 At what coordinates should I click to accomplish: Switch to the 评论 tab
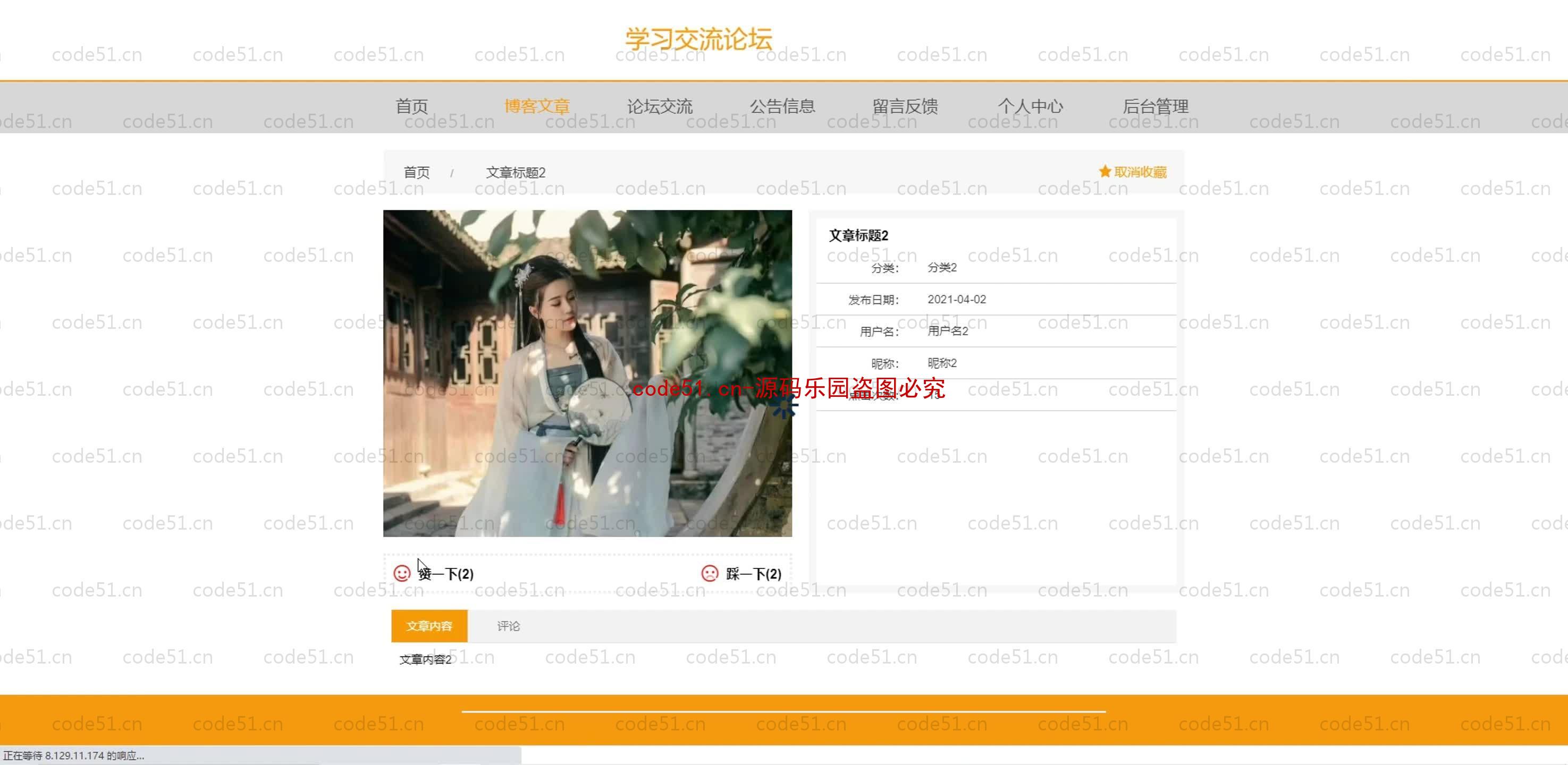(x=508, y=626)
